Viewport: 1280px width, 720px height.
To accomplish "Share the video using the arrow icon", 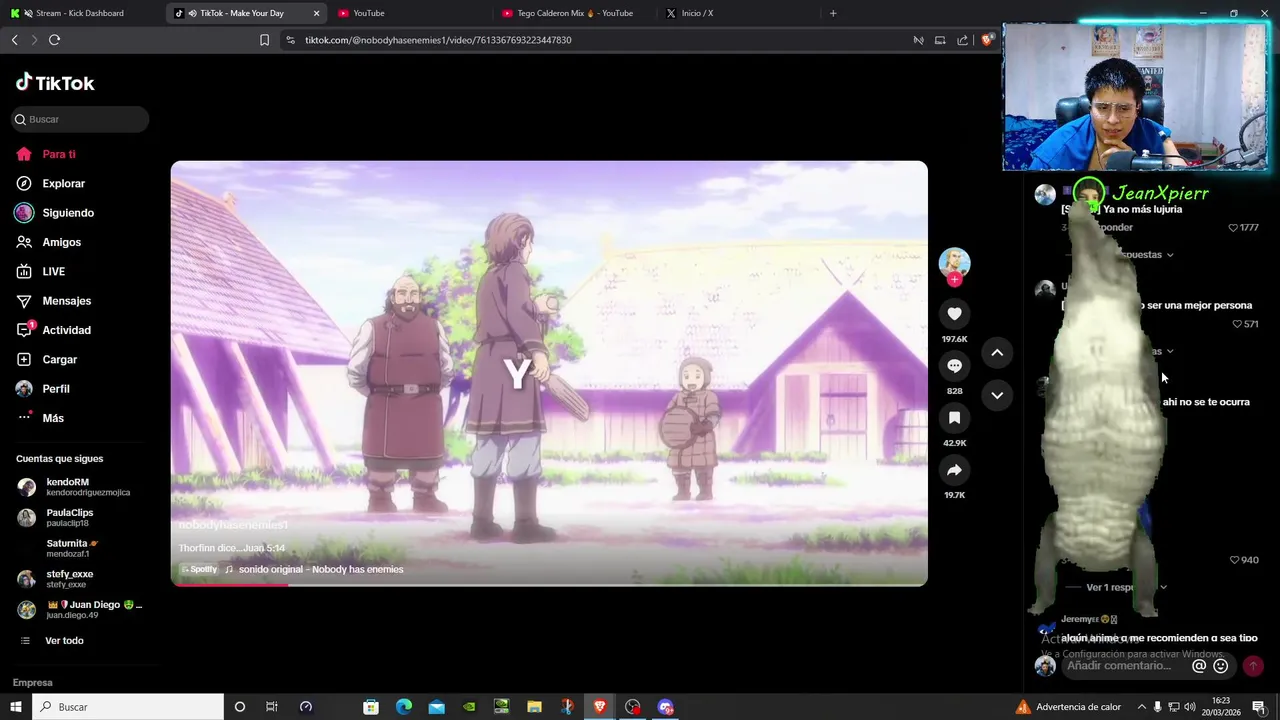I will tap(954, 470).
